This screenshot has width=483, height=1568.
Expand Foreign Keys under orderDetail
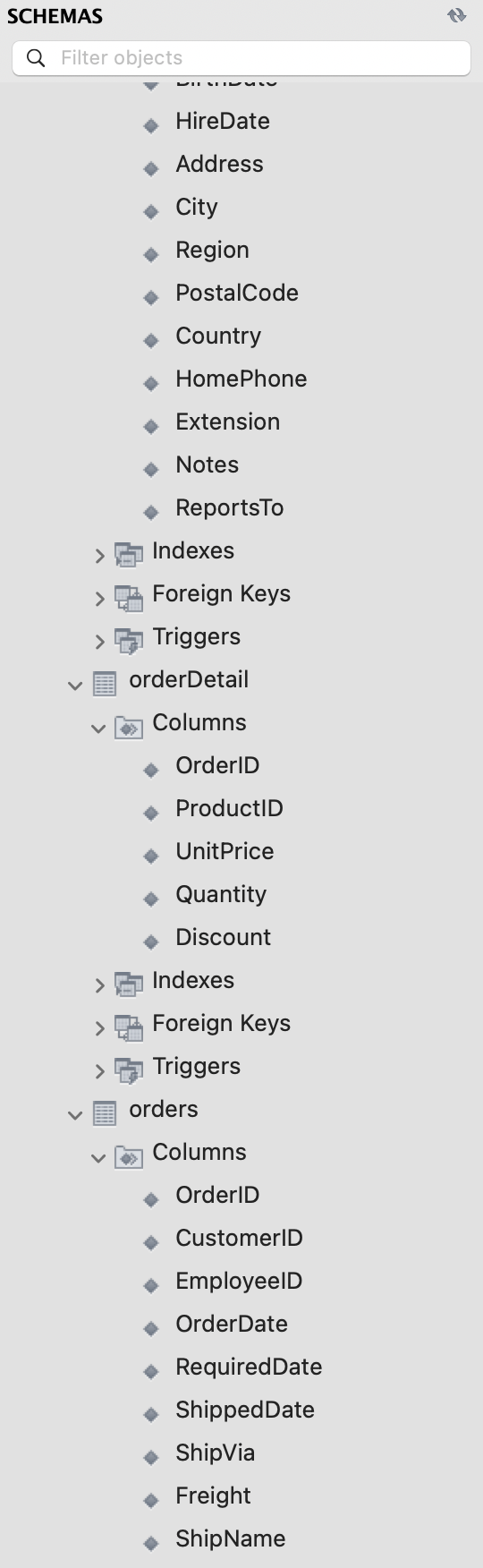pos(99,1028)
